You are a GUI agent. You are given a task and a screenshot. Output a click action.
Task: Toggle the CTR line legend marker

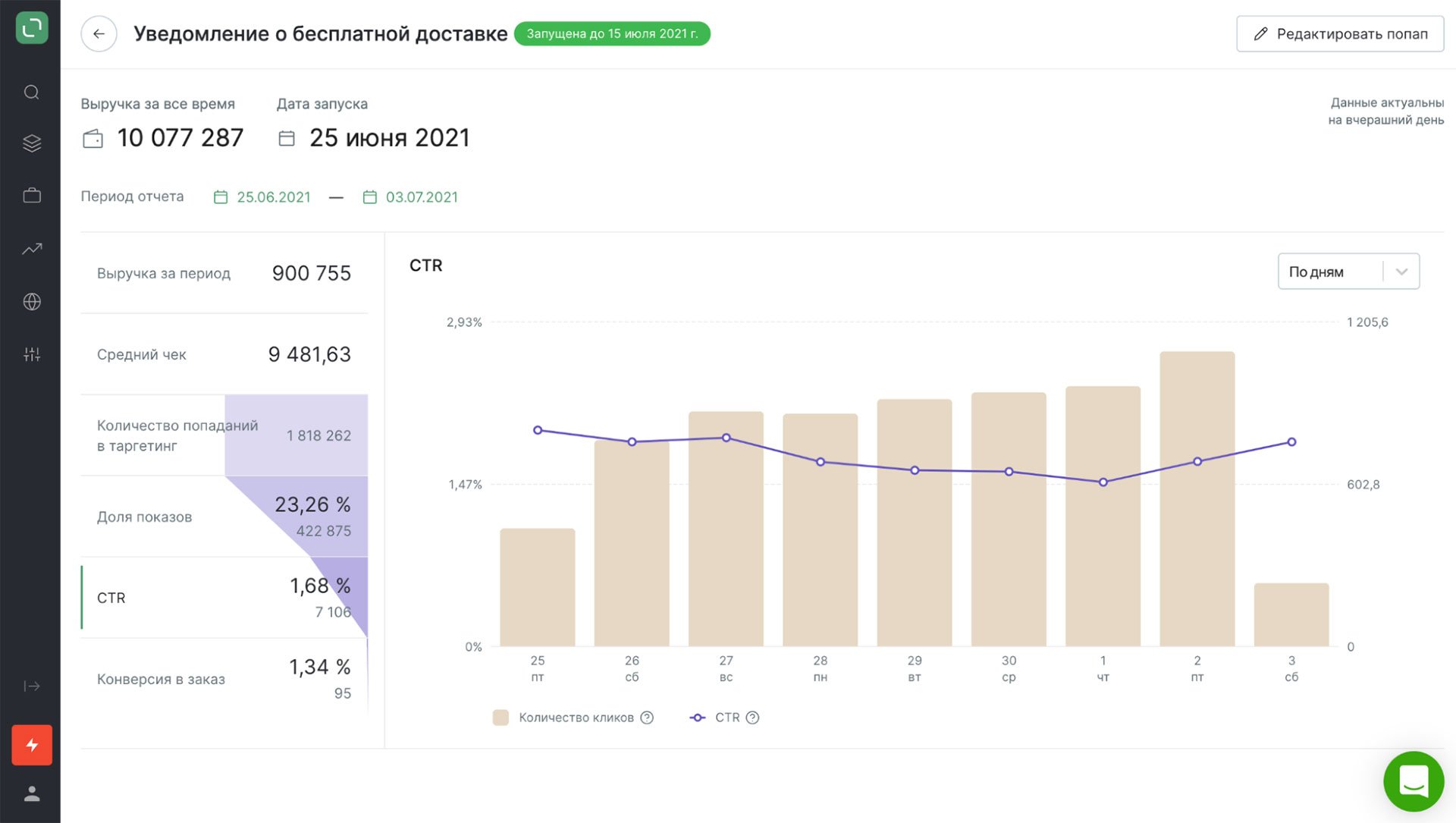[698, 718]
